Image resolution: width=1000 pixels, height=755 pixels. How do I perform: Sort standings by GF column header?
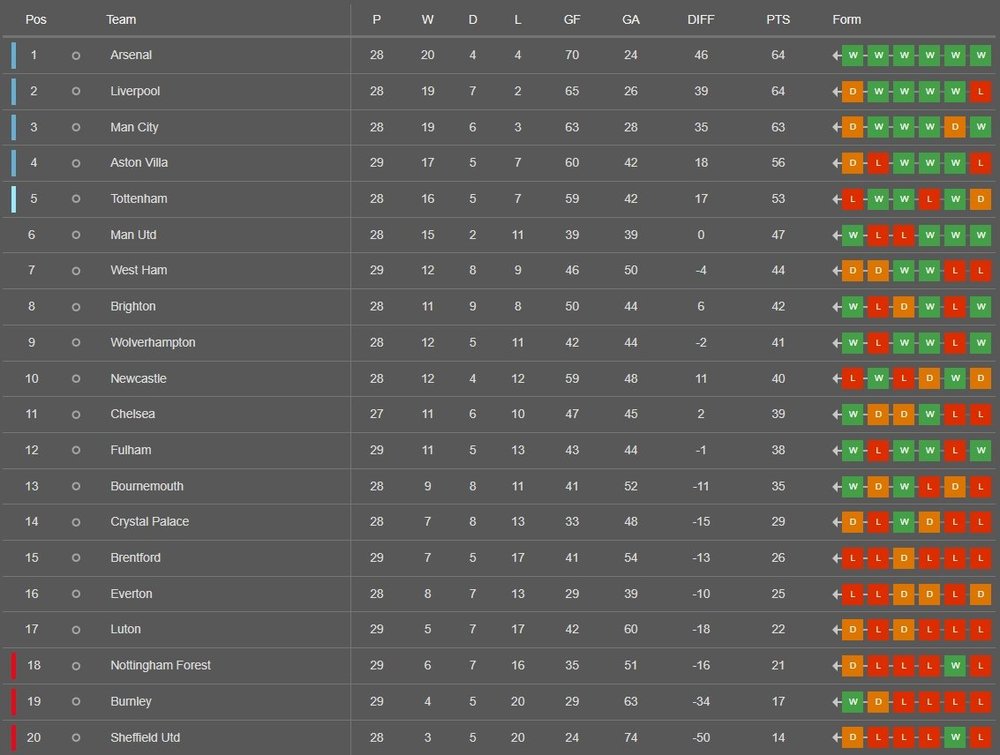point(571,20)
